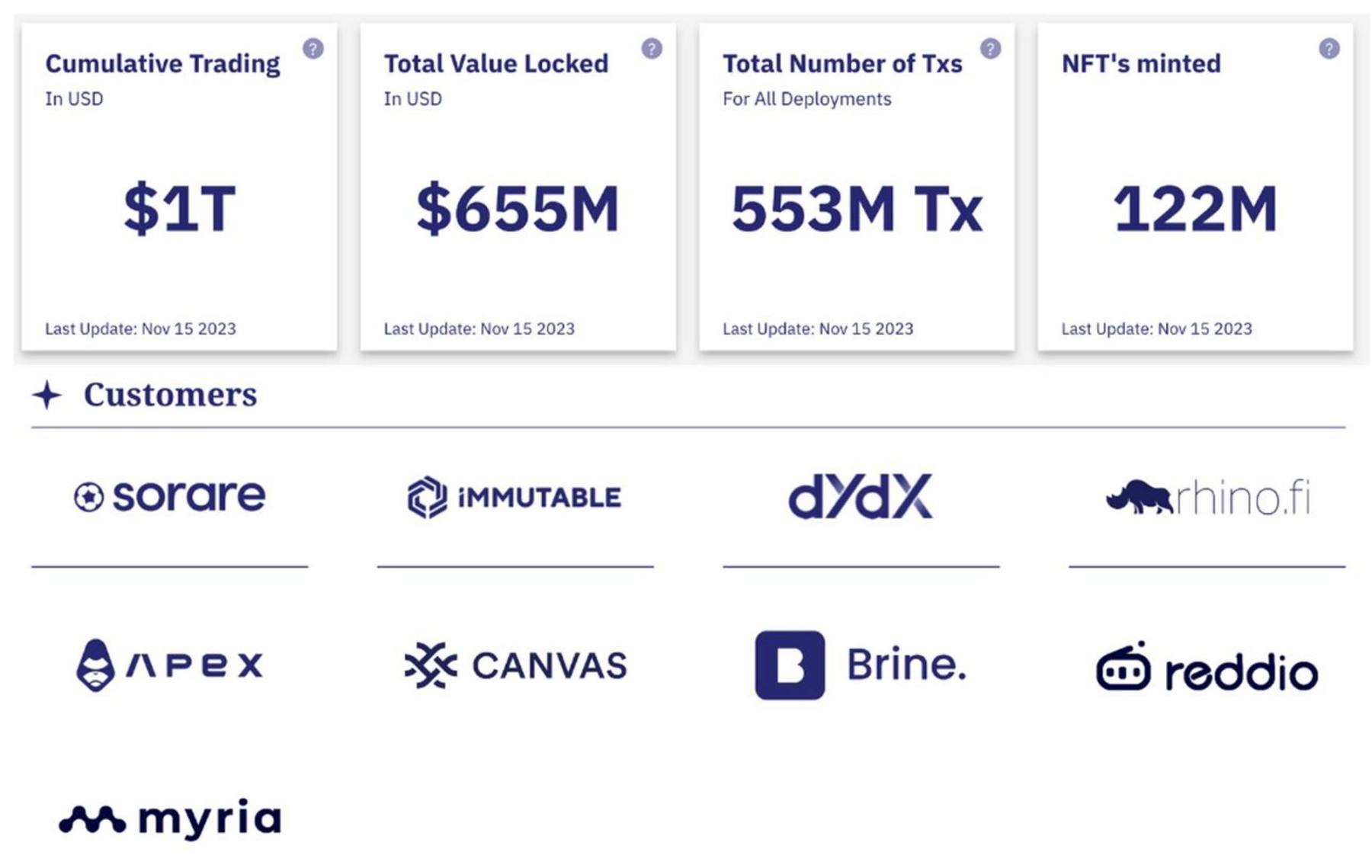Click help icon on Cumulative Trading card
Viewport: 1372px width, 868px height.
pyautogui.click(x=313, y=49)
